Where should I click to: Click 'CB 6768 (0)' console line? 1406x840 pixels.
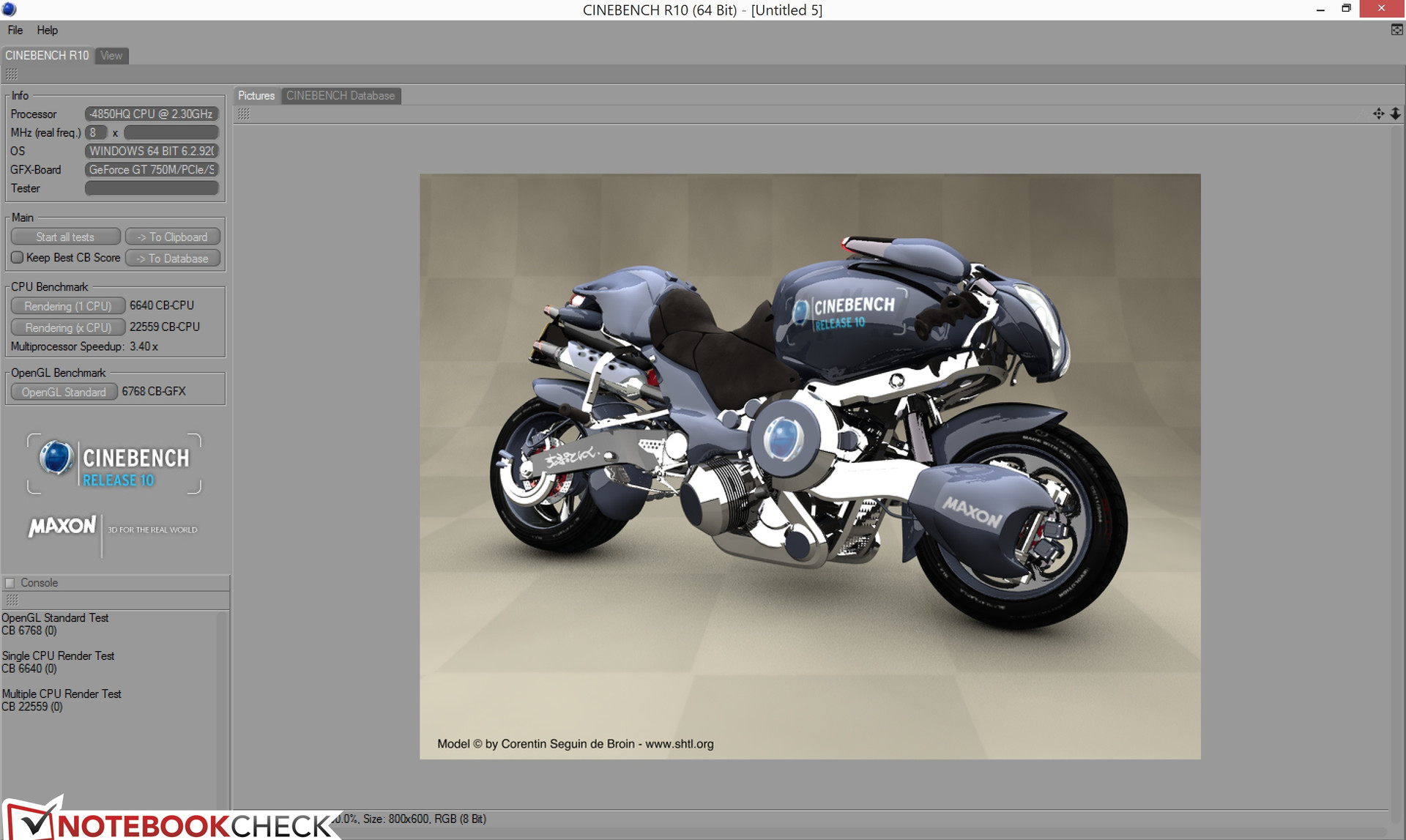tap(29, 631)
